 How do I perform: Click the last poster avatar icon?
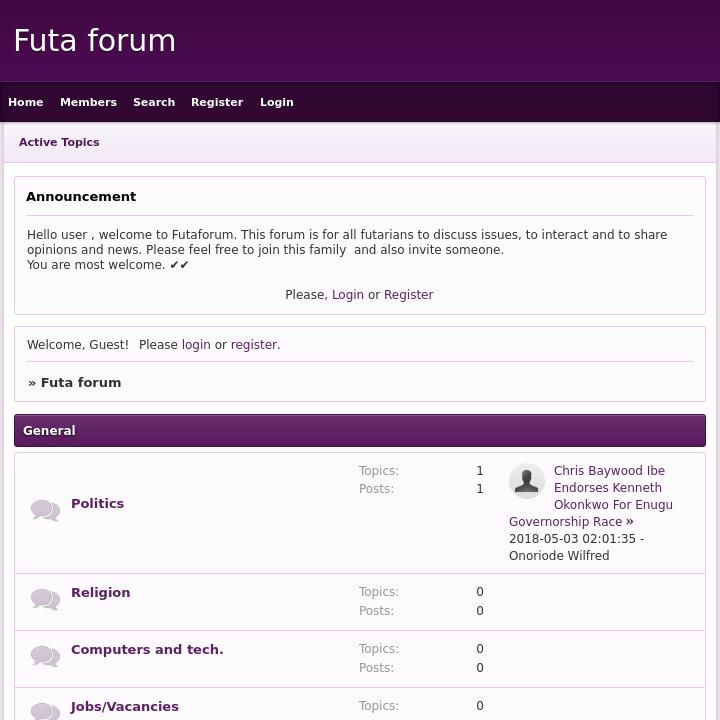pyautogui.click(x=527, y=481)
